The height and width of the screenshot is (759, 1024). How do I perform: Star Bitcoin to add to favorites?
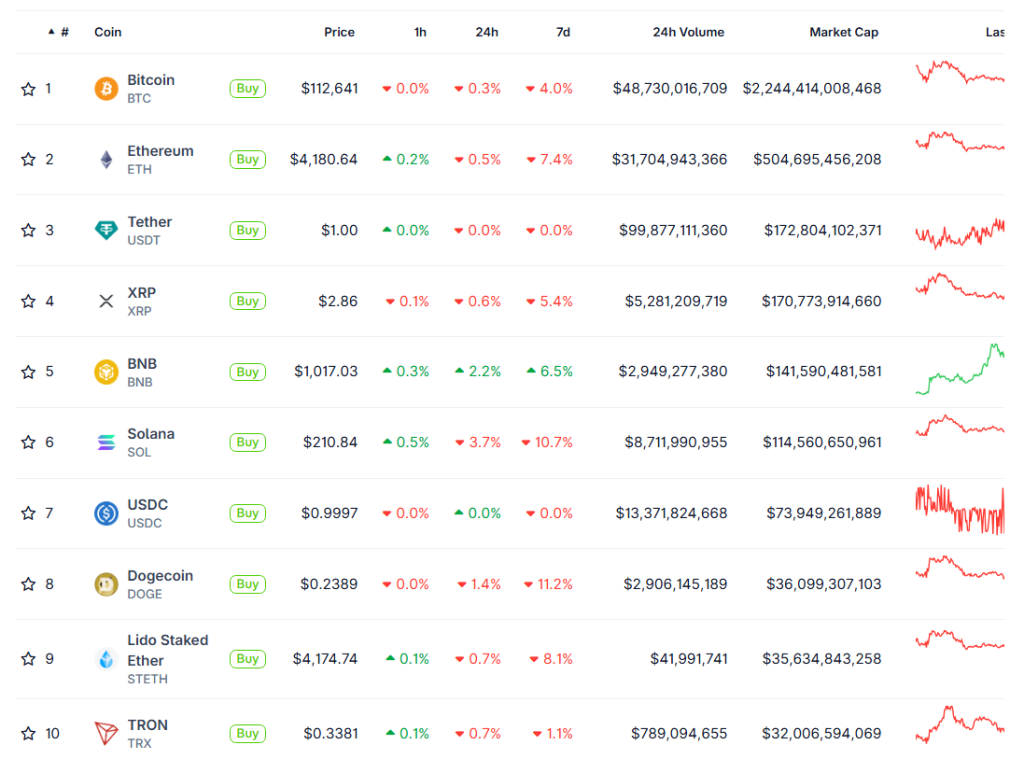(x=28, y=89)
